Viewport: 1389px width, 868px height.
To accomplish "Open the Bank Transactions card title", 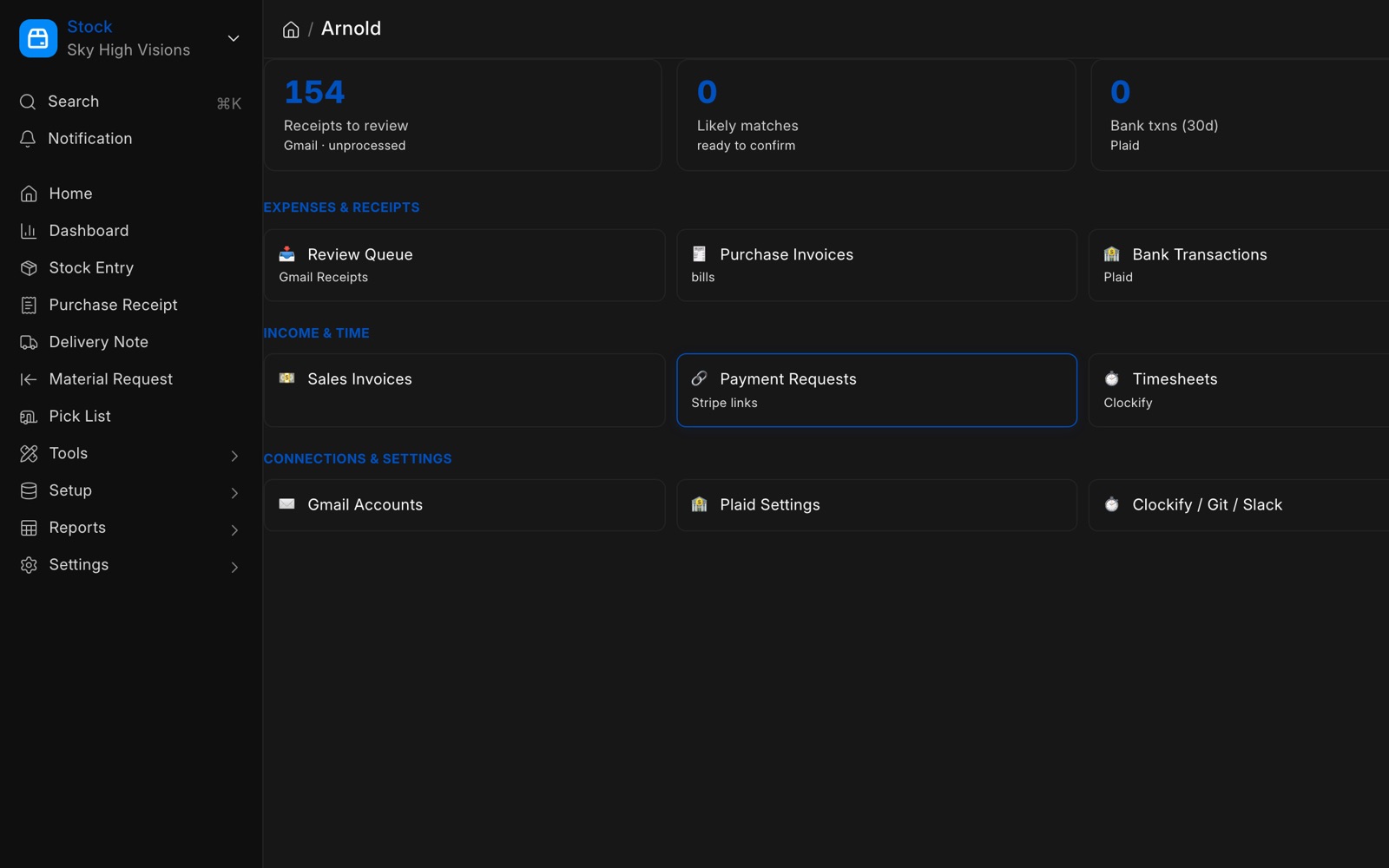I will click(1200, 254).
